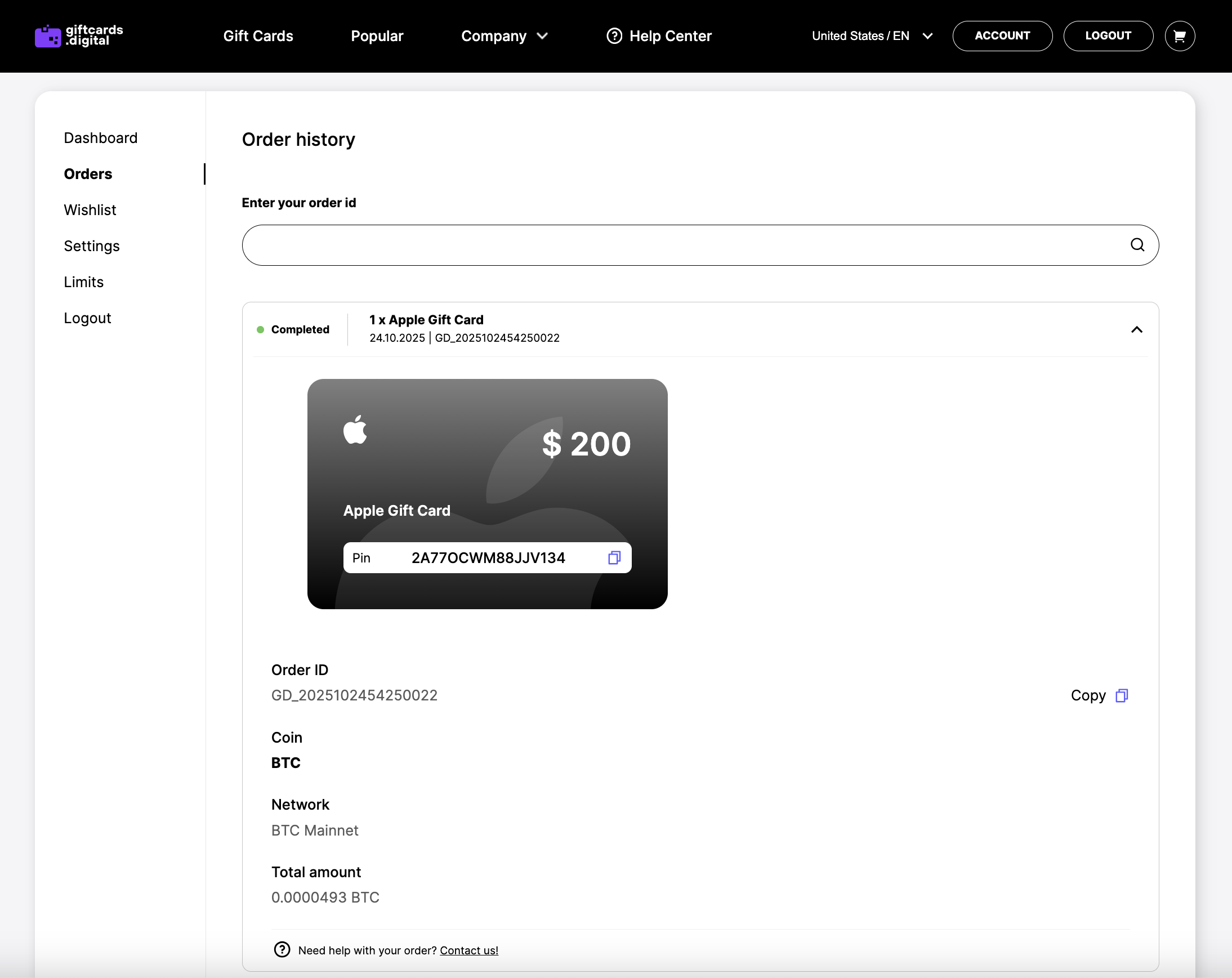Click the Apple logo on gift card

click(355, 430)
